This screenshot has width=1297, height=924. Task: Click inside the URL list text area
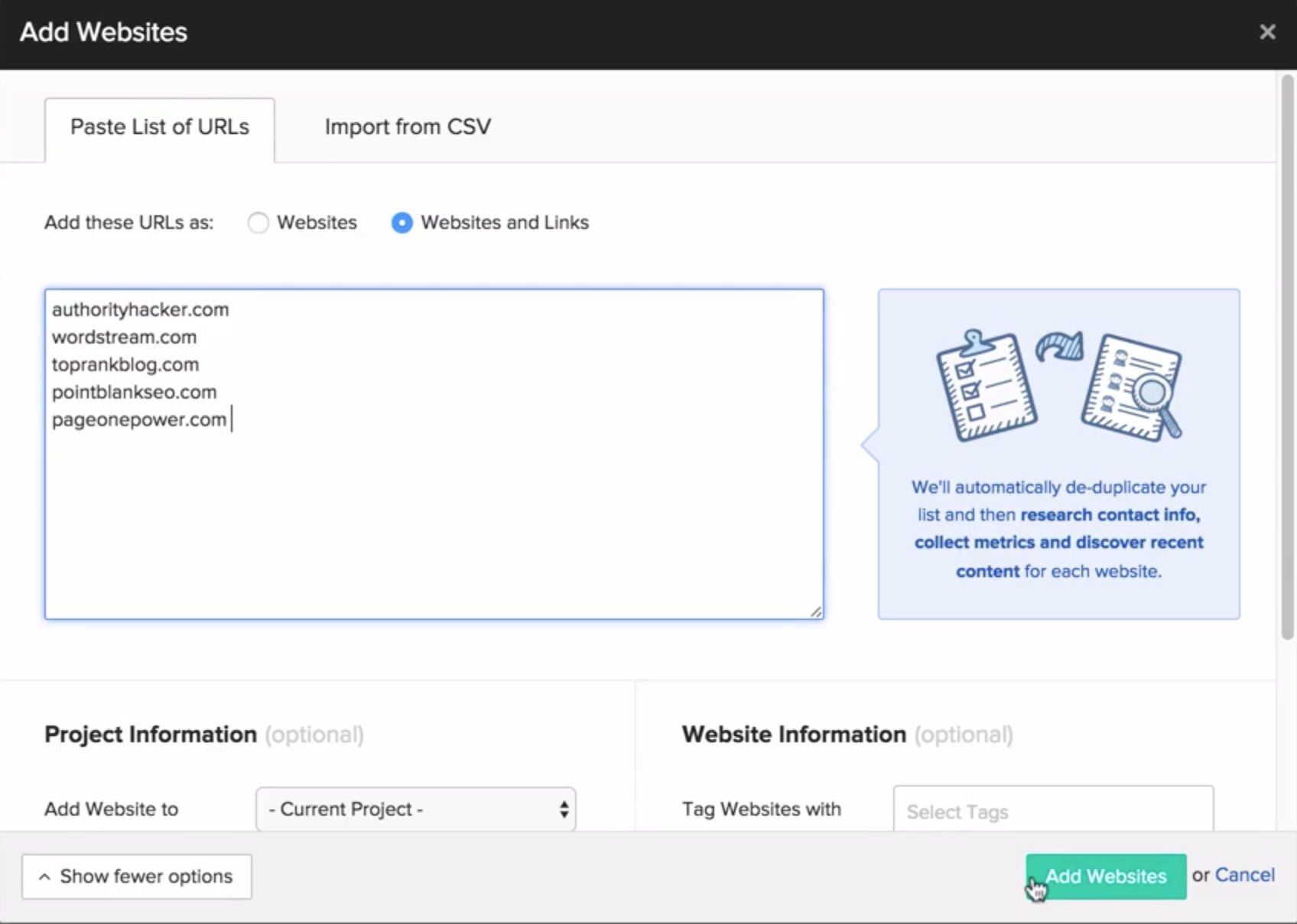(x=434, y=454)
